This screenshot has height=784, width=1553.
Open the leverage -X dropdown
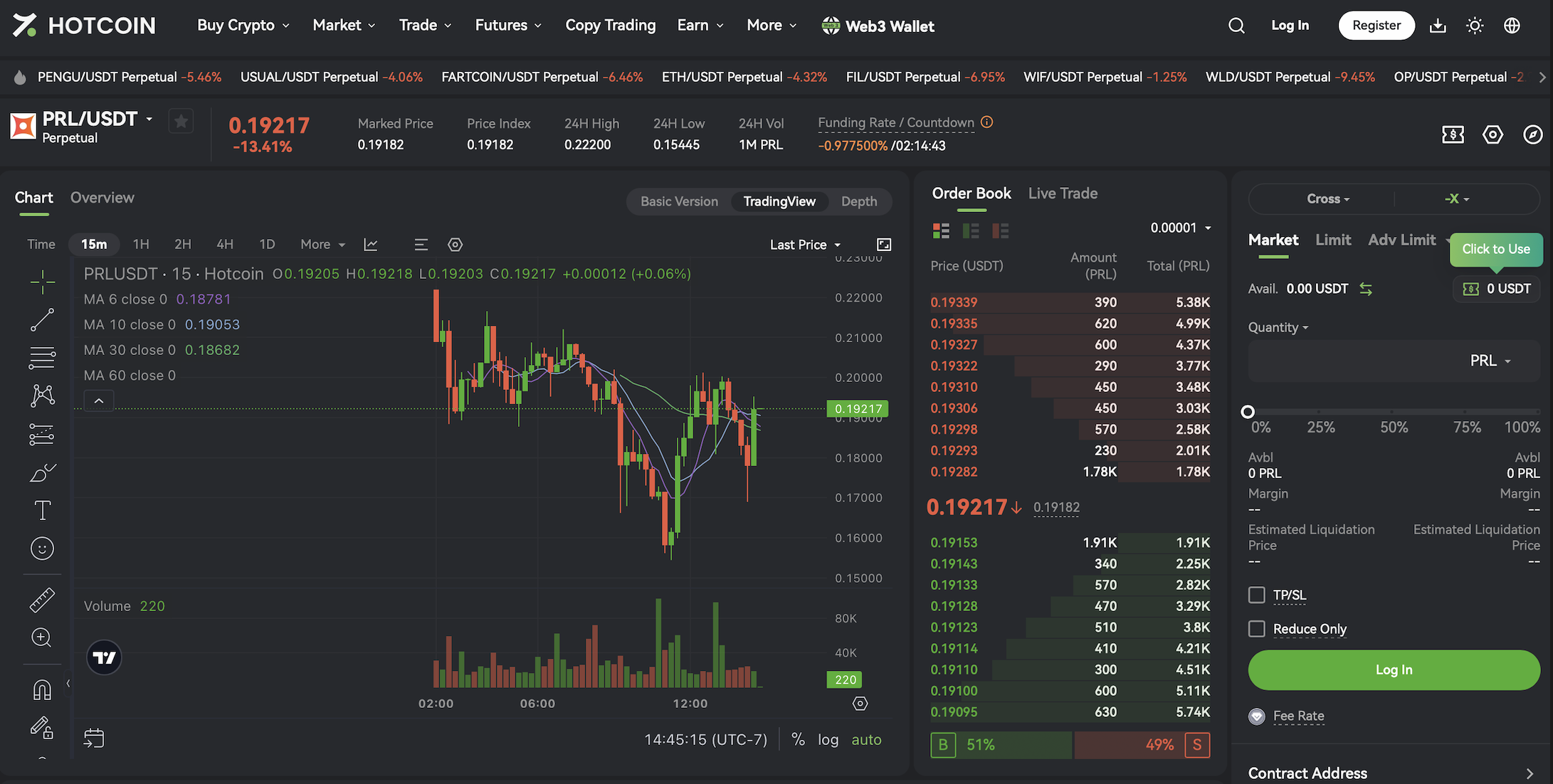click(x=1457, y=199)
